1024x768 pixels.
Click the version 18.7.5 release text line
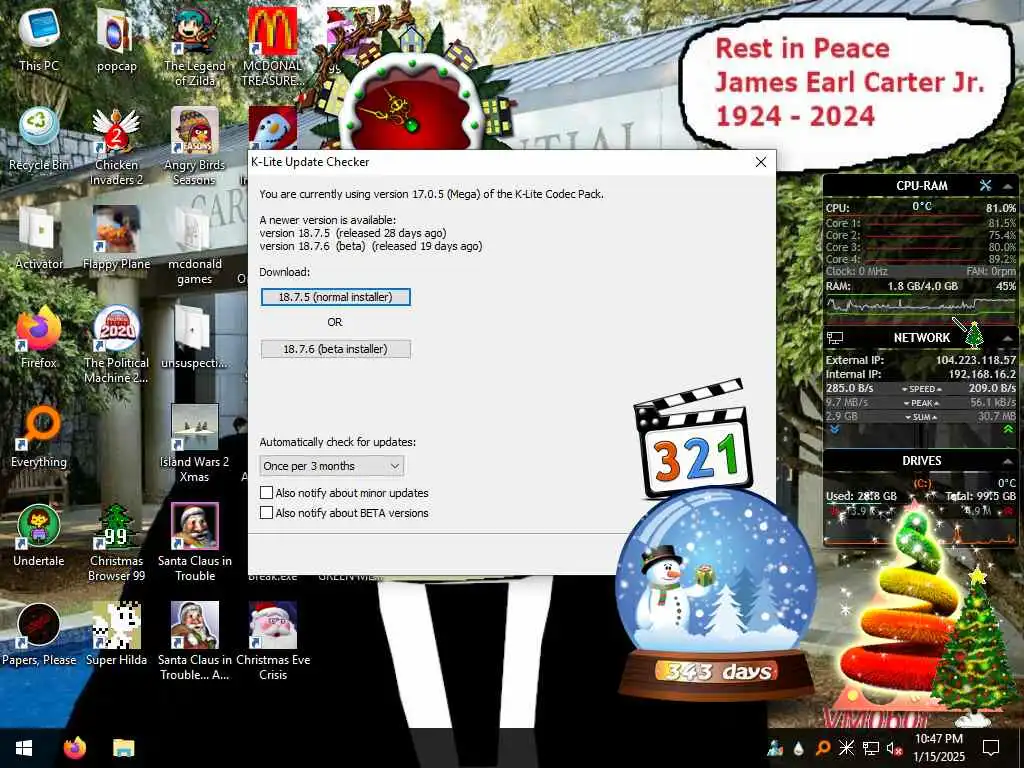[x=353, y=233]
